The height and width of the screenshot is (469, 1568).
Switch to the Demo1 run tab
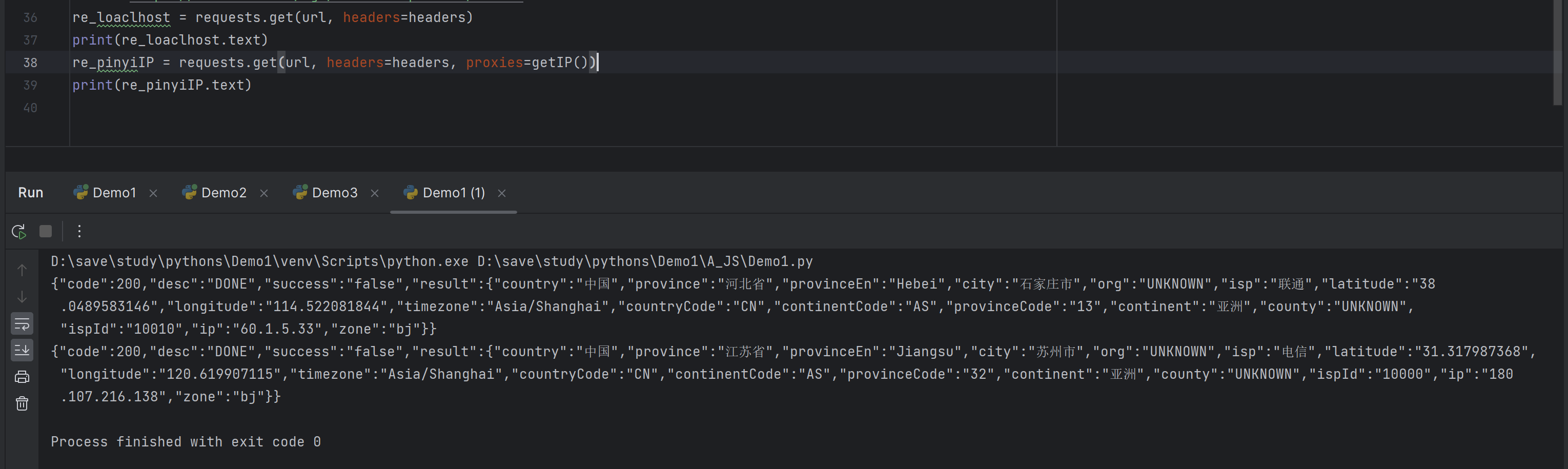[x=114, y=193]
